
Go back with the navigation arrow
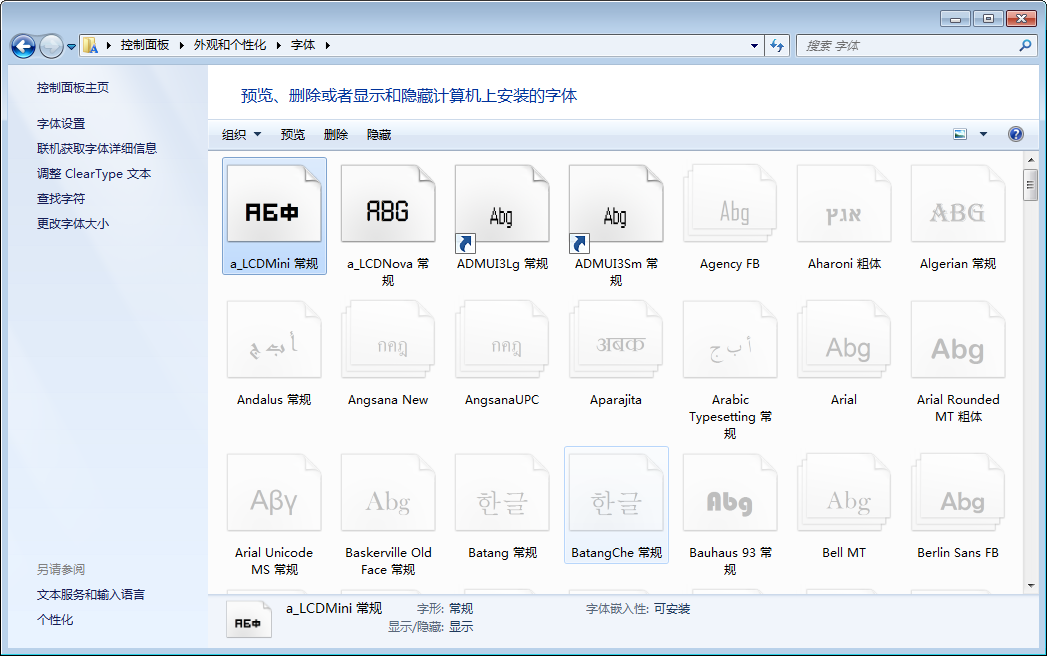(x=24, y=46)
